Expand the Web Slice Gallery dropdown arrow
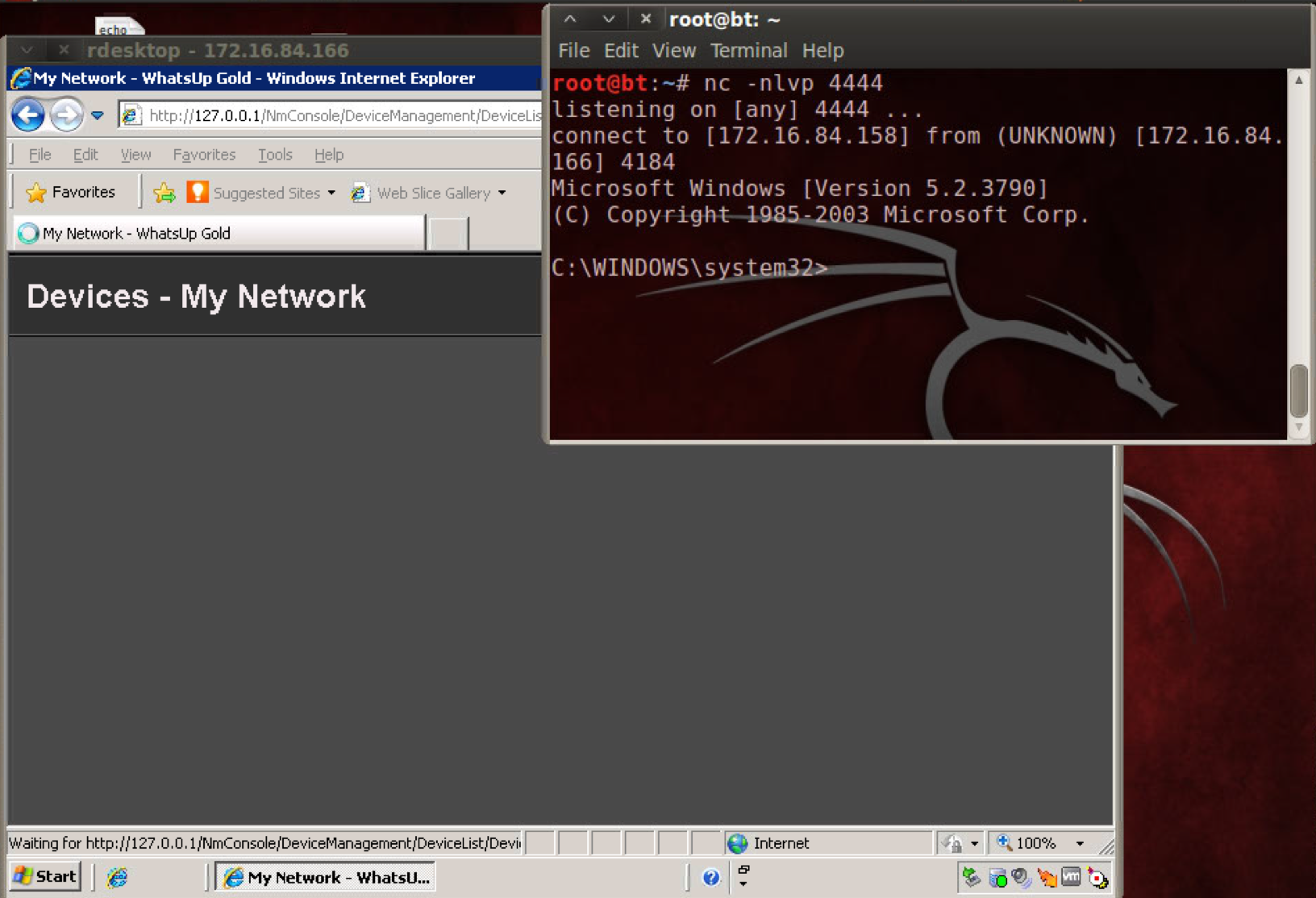Image resolution: width=1316 pixels, height=898 pixels. coord(502,193)
